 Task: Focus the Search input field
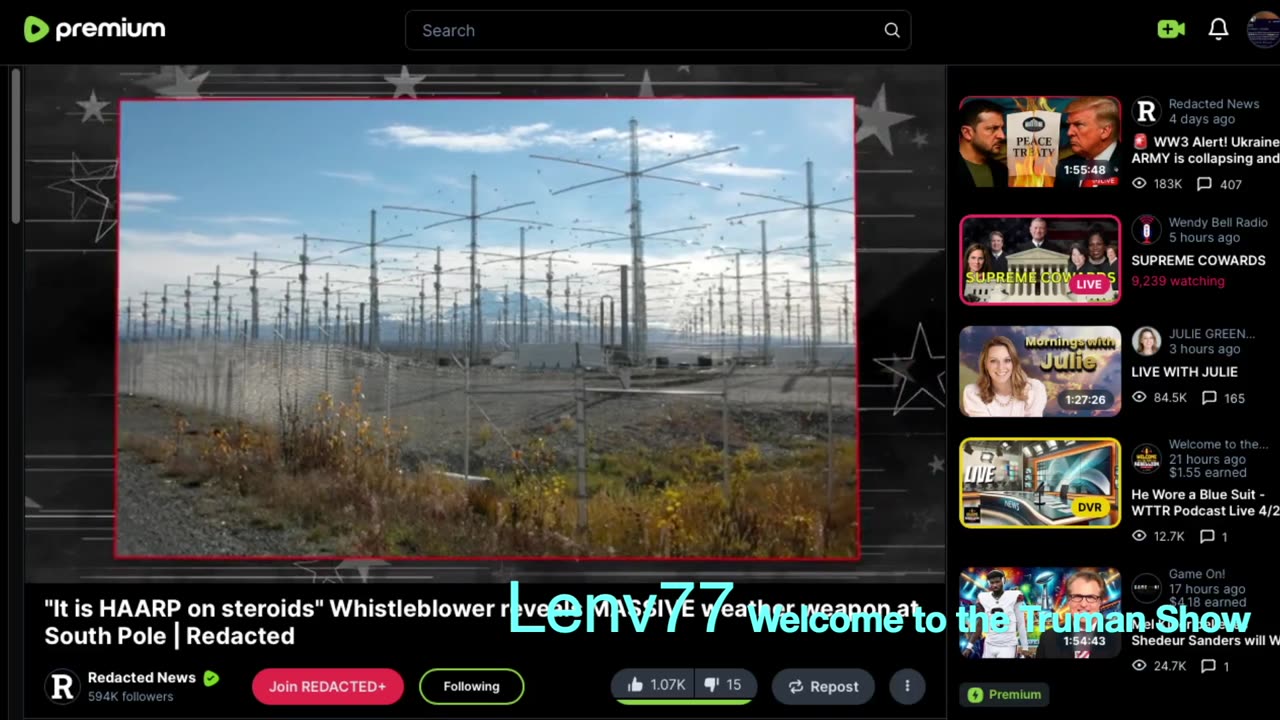658,30
